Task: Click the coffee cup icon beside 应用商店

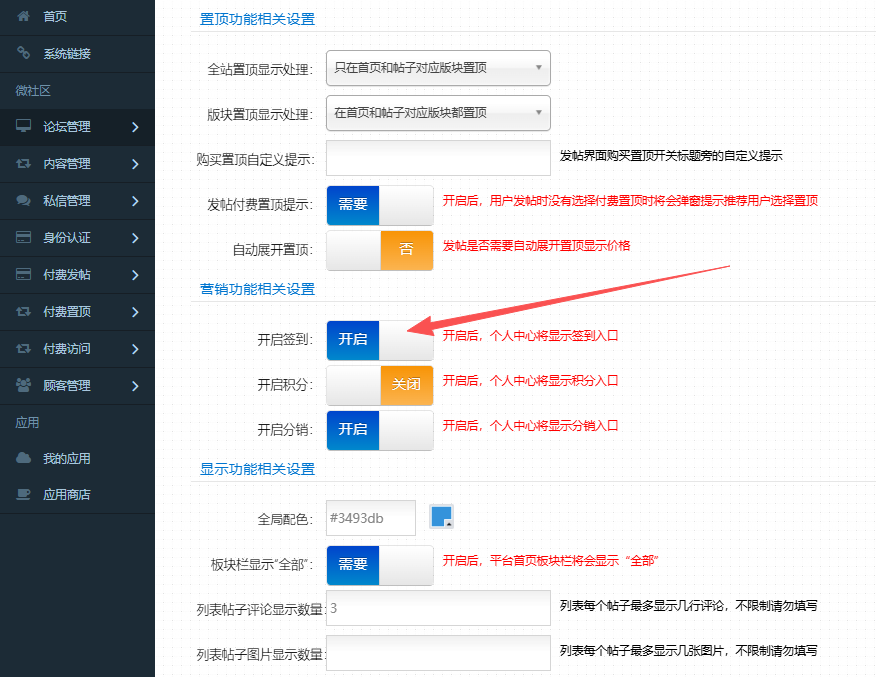Action: [24, 495]
